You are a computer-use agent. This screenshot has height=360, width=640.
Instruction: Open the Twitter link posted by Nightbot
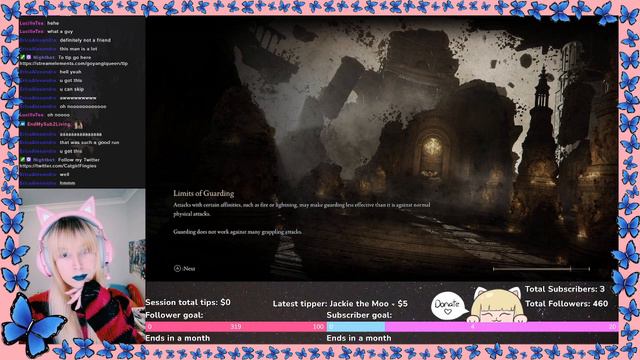(58, 166)
